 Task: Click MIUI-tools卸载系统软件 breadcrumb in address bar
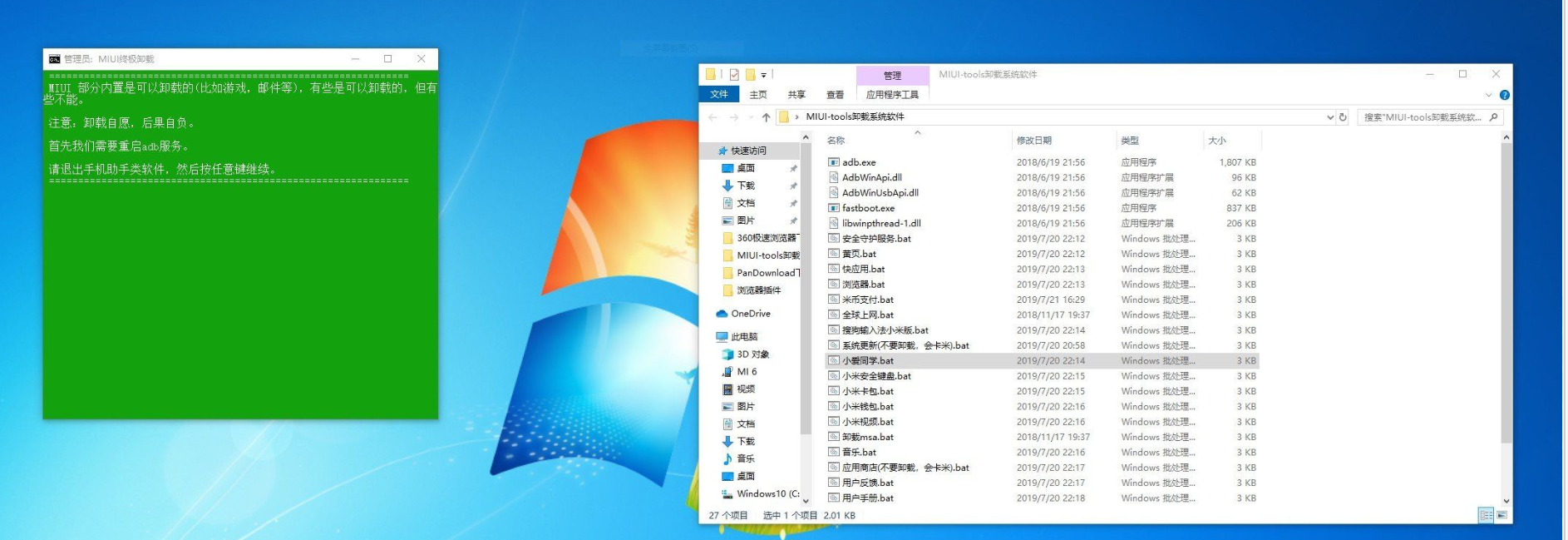(855, 117)
